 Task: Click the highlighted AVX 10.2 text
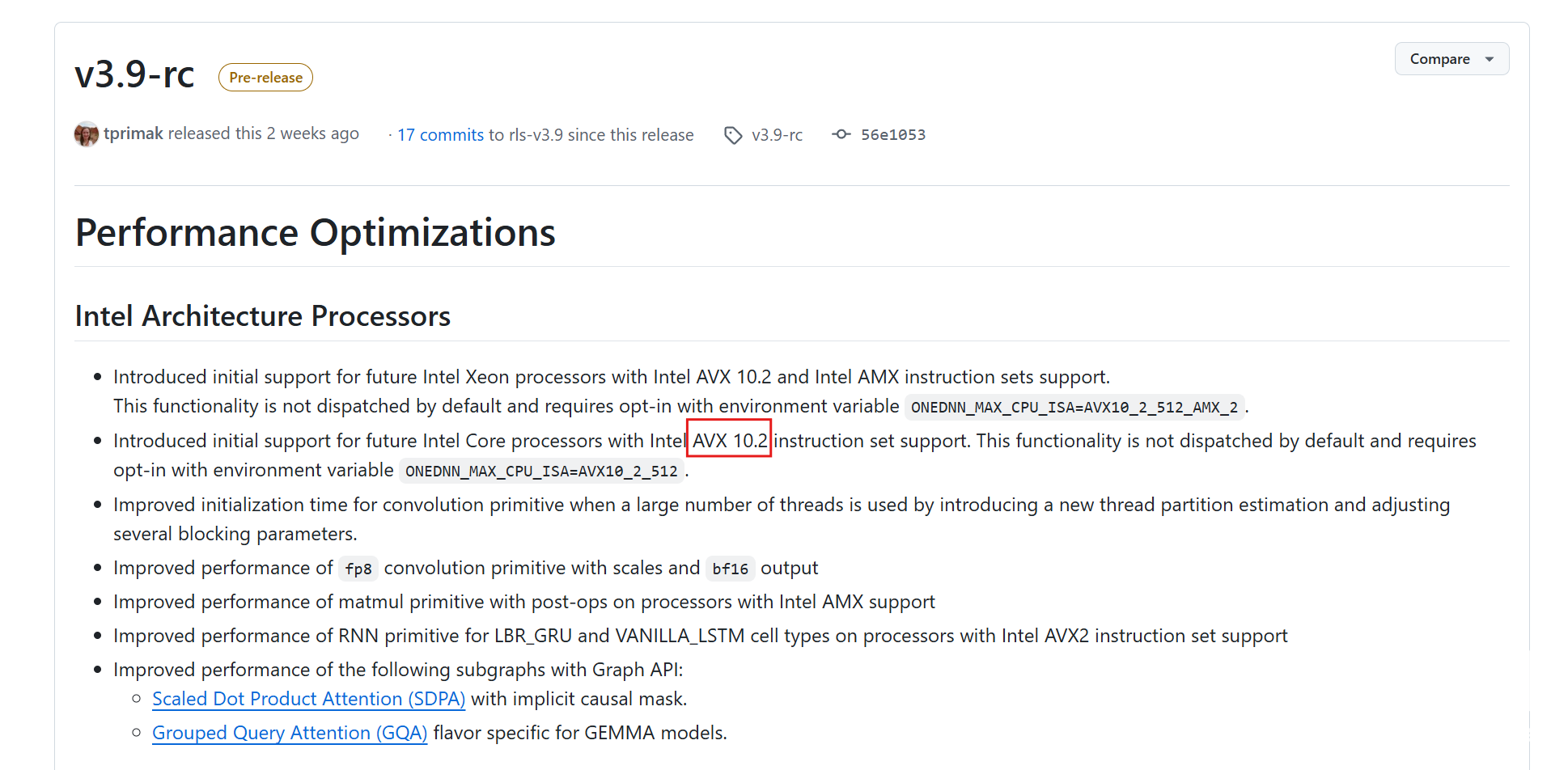[x=729, y=441]
